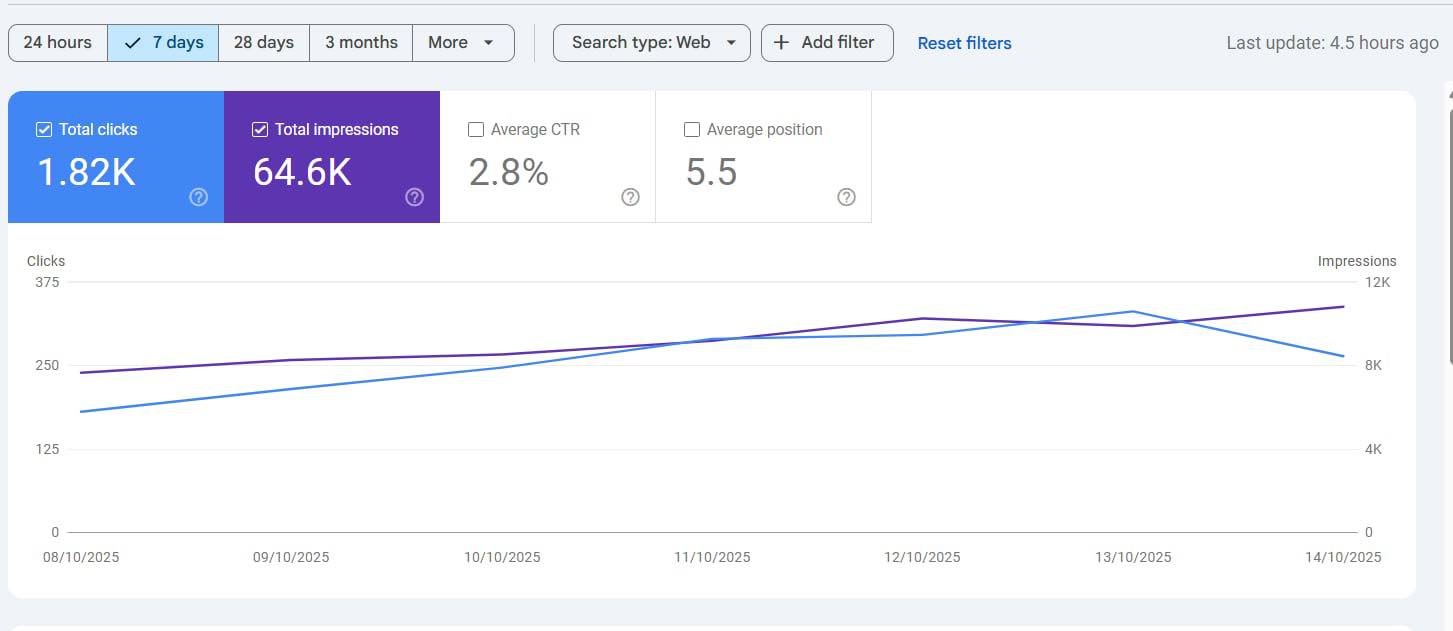Open the Average CTR help icon
Screen dimensions: 1453x631
click(x=630, y=197)
